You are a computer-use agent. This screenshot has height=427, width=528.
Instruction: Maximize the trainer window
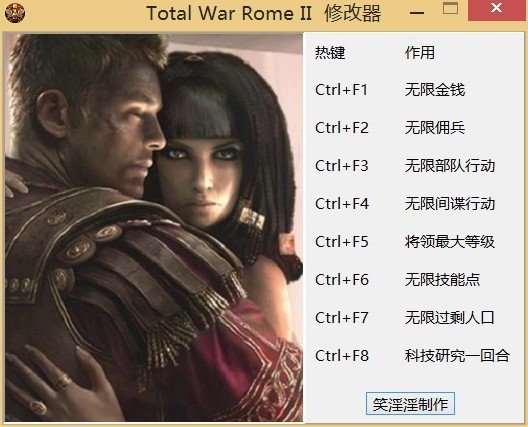pos(450,8)
